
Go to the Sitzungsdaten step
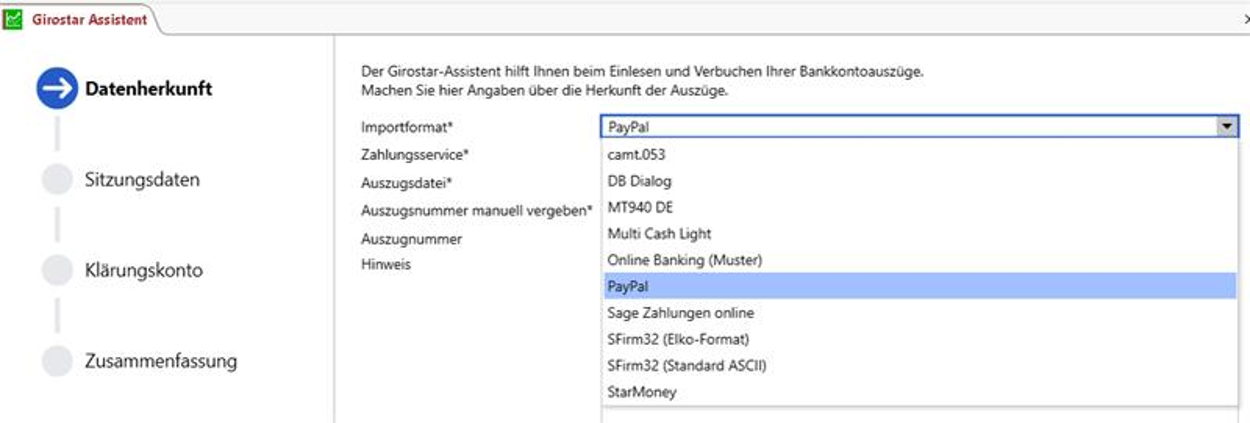click(x=142, y=180)
